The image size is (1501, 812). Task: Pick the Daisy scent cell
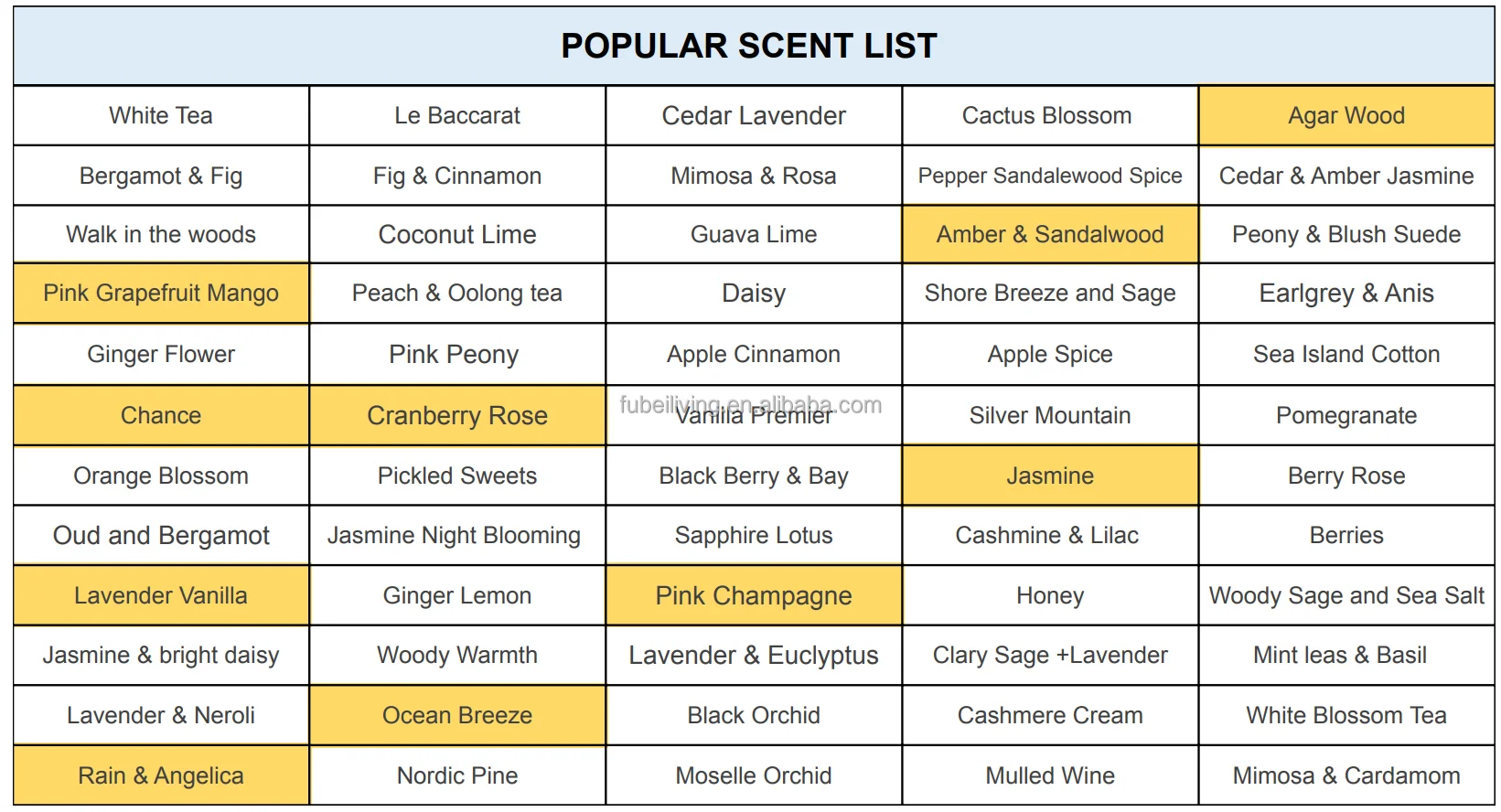tap(754, 293)
